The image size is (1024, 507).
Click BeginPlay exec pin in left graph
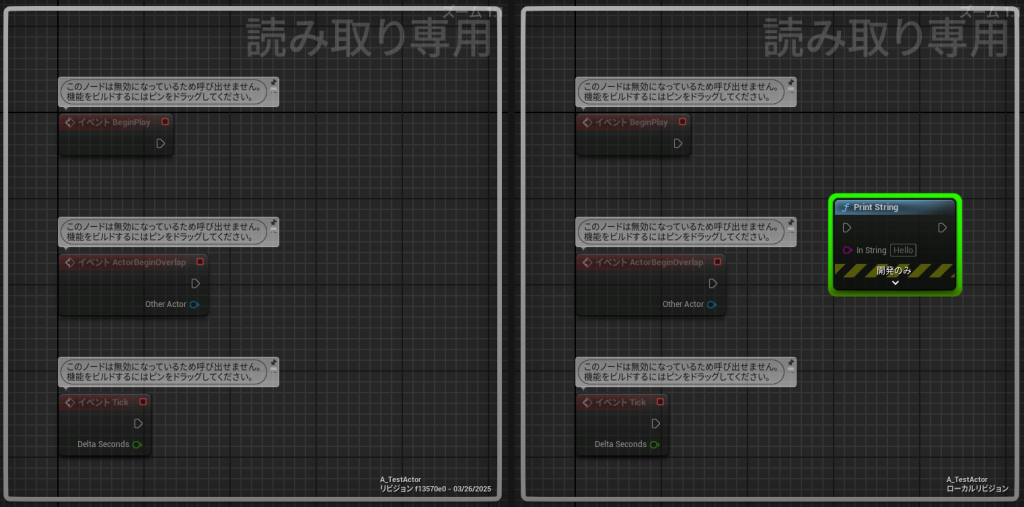coord(160,143)
